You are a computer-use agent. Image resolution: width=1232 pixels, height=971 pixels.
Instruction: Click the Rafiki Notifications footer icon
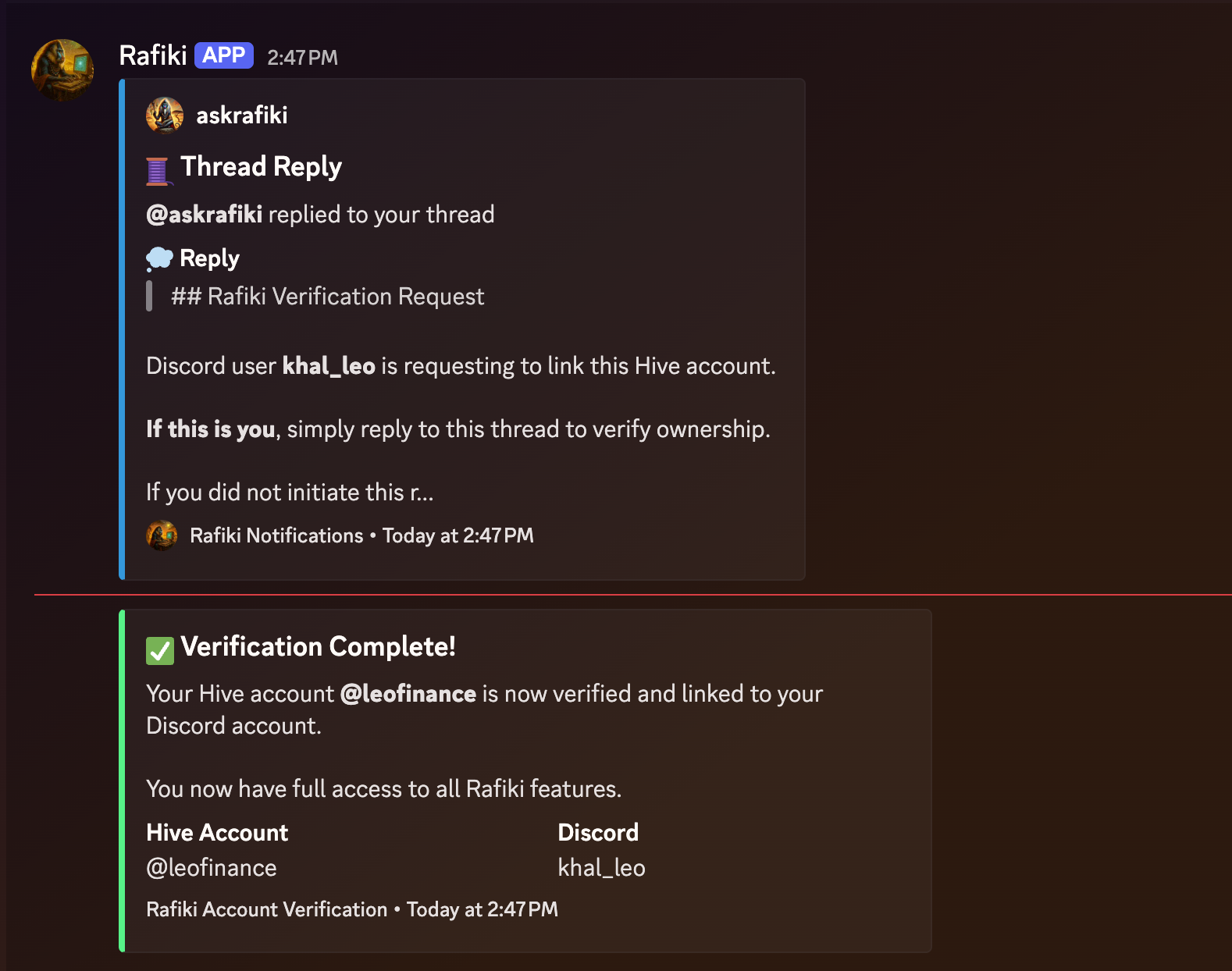[162, 535]
